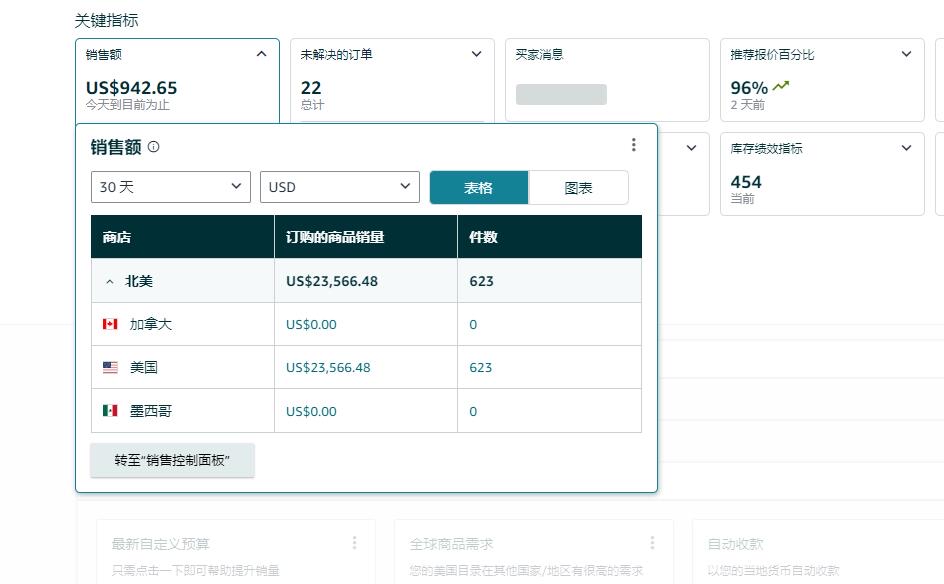Screen dimensions: 944x584
Task: Click the Mexico flag icon
Action: tap(110, 411)
